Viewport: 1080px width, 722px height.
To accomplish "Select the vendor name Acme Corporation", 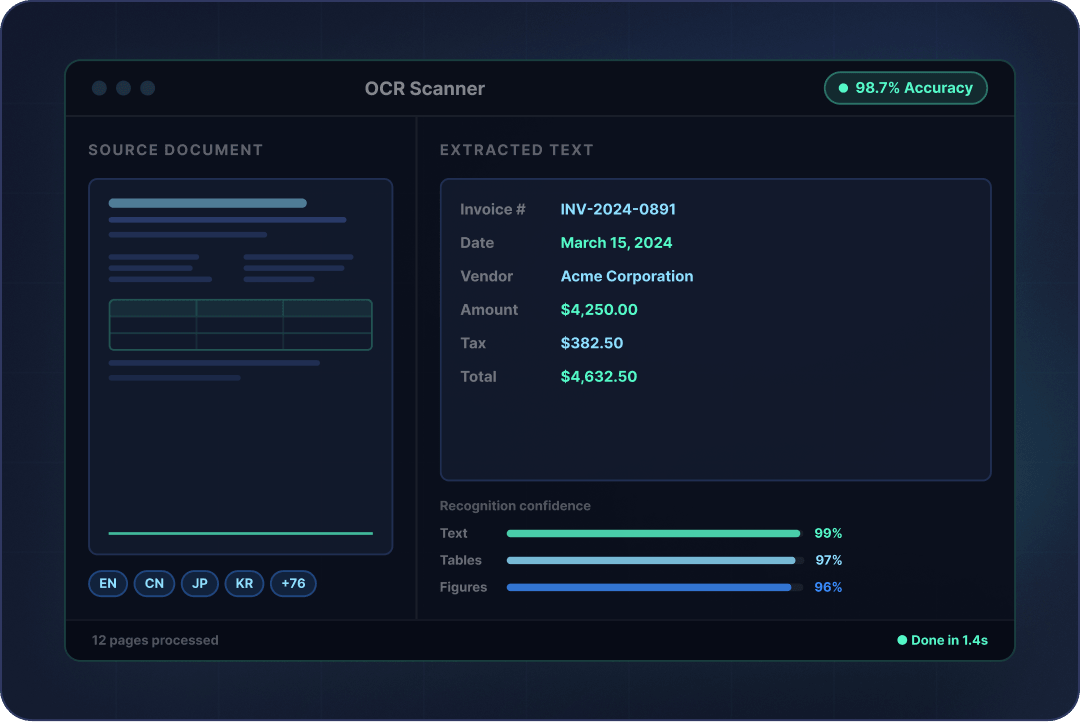I will [x=627, y=276].
